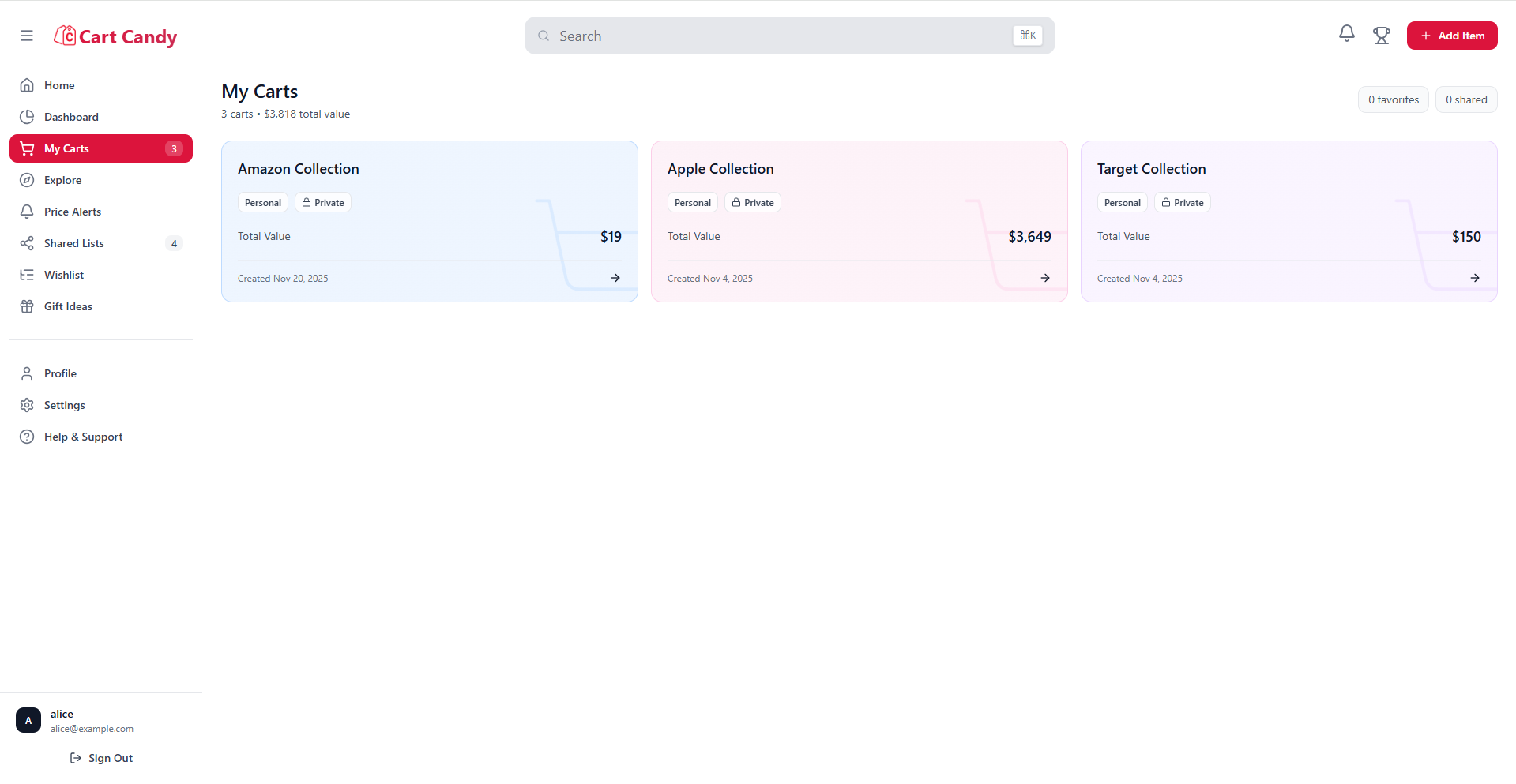The height and width of the screenshot is (784, 1516).
Task: Switch to the Dashboard section
Action: (x=70, y=116)
